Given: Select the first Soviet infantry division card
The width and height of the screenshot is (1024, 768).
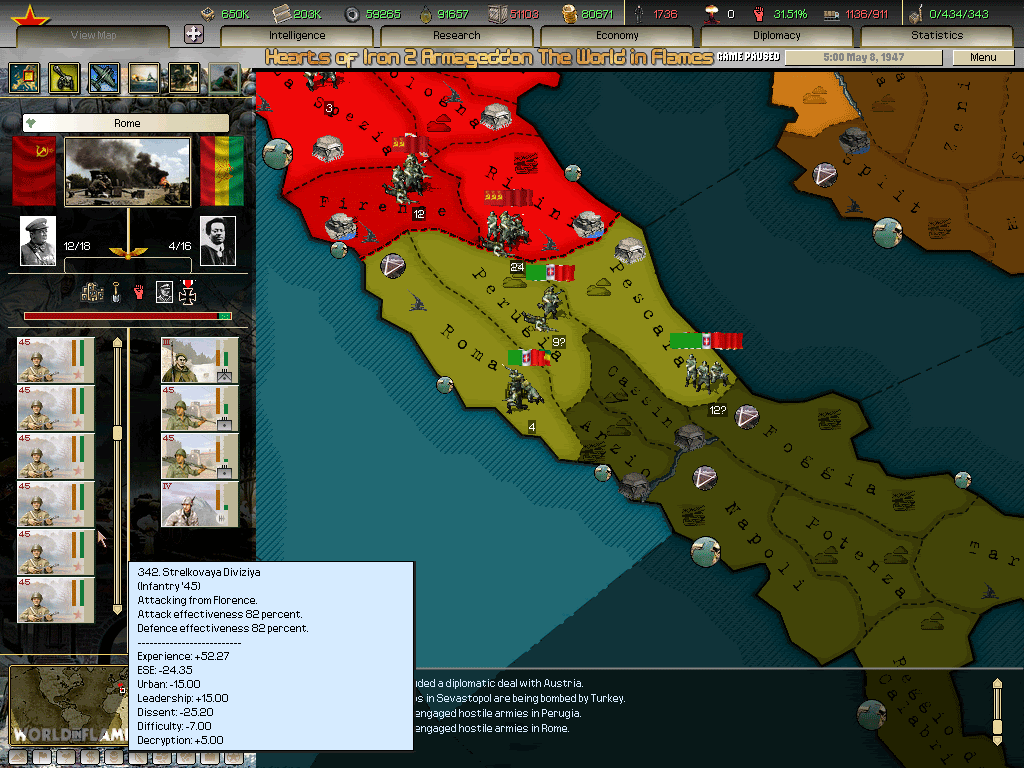Looking at the screenshot, I should (x=56, y=360).
